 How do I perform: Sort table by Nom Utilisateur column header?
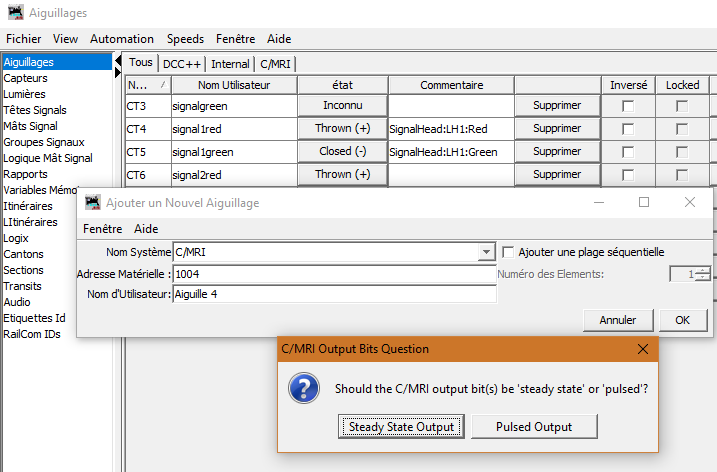pyautogui.click(x=233, y=85)
